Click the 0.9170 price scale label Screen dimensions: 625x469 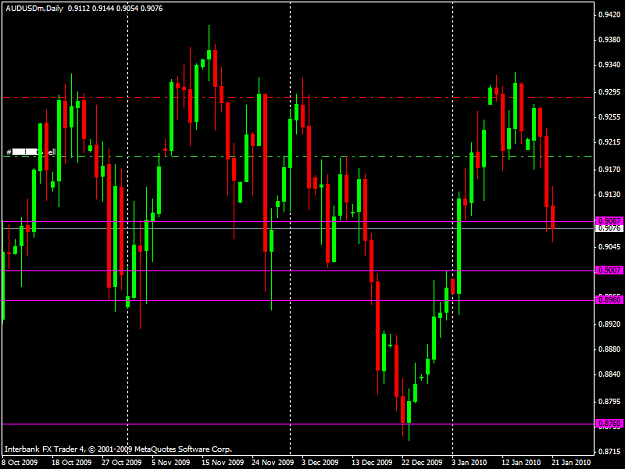coord(609,169)
